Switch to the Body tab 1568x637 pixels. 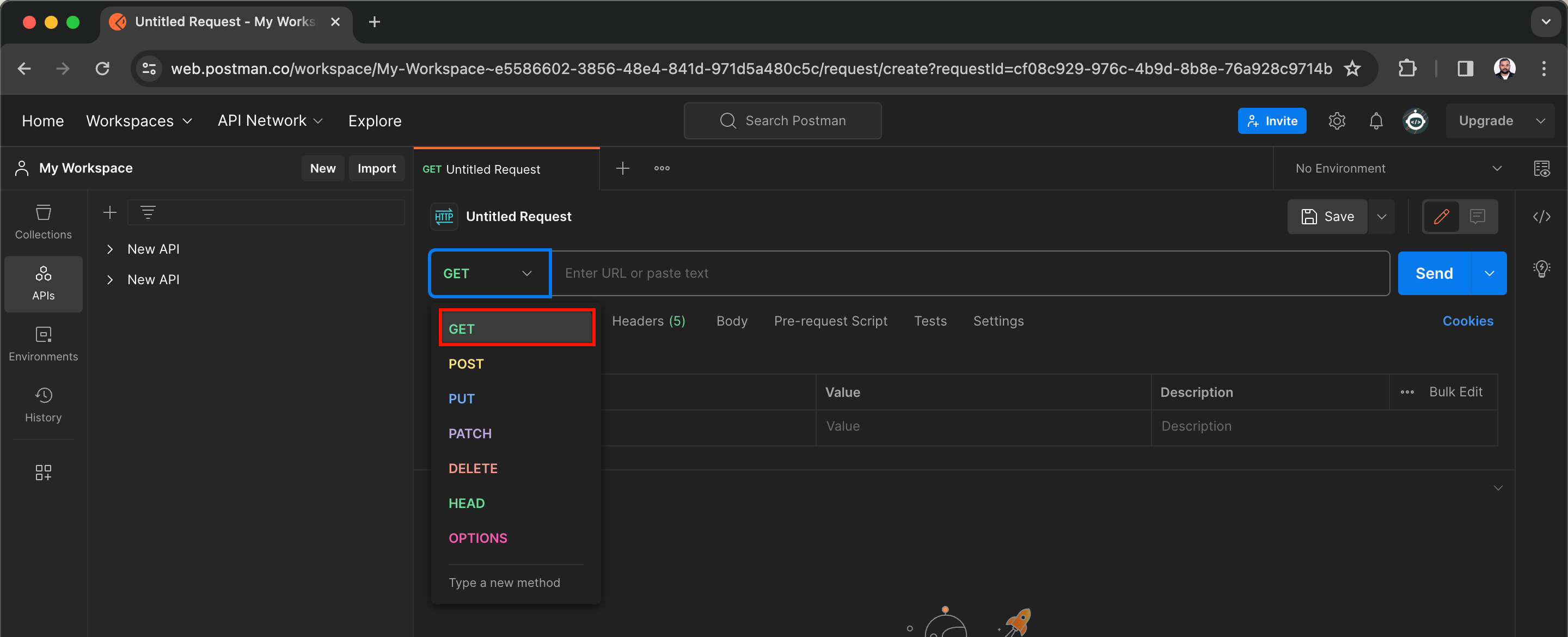[x=731, y=321]
